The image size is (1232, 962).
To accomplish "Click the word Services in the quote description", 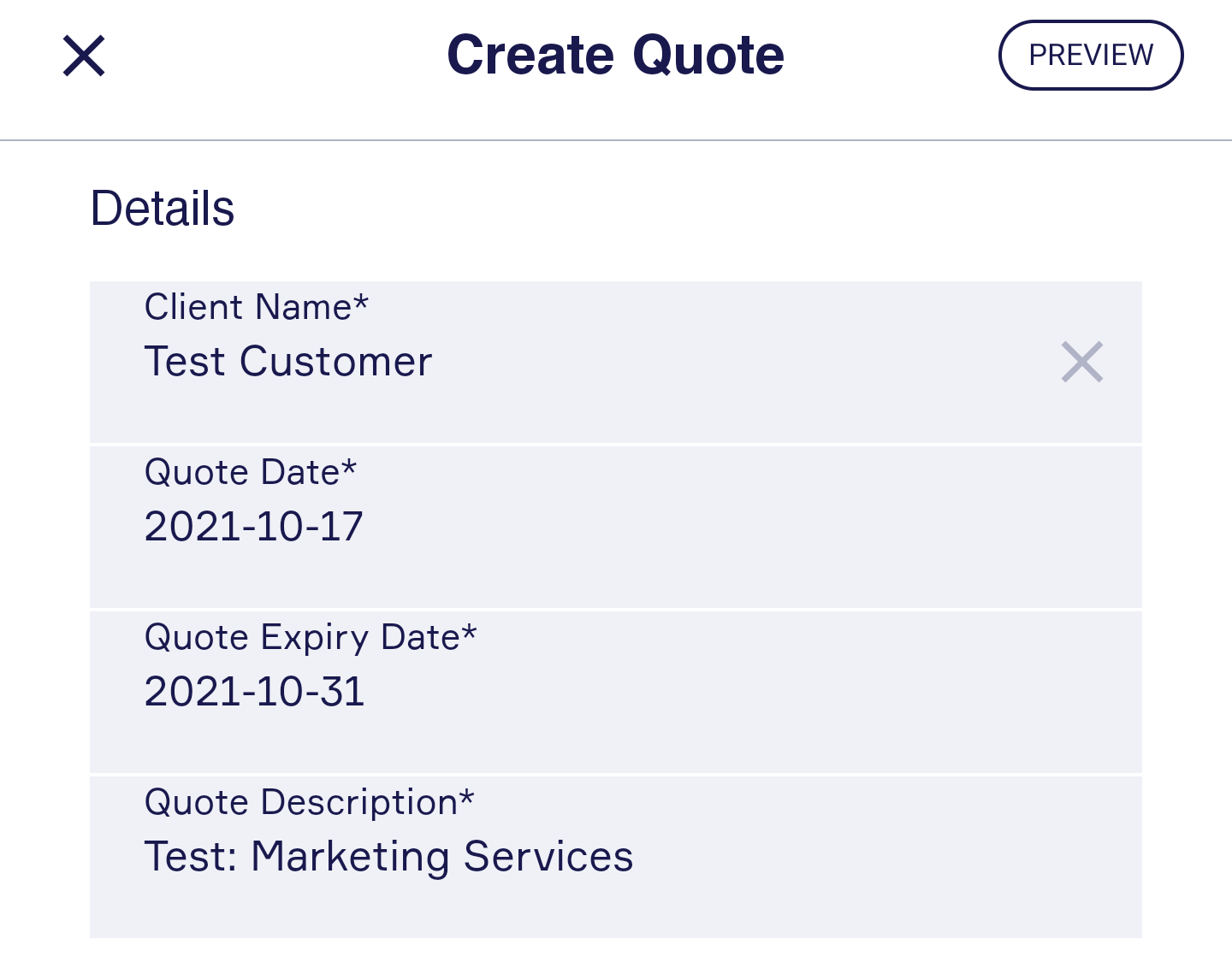I will coord(548,857).
